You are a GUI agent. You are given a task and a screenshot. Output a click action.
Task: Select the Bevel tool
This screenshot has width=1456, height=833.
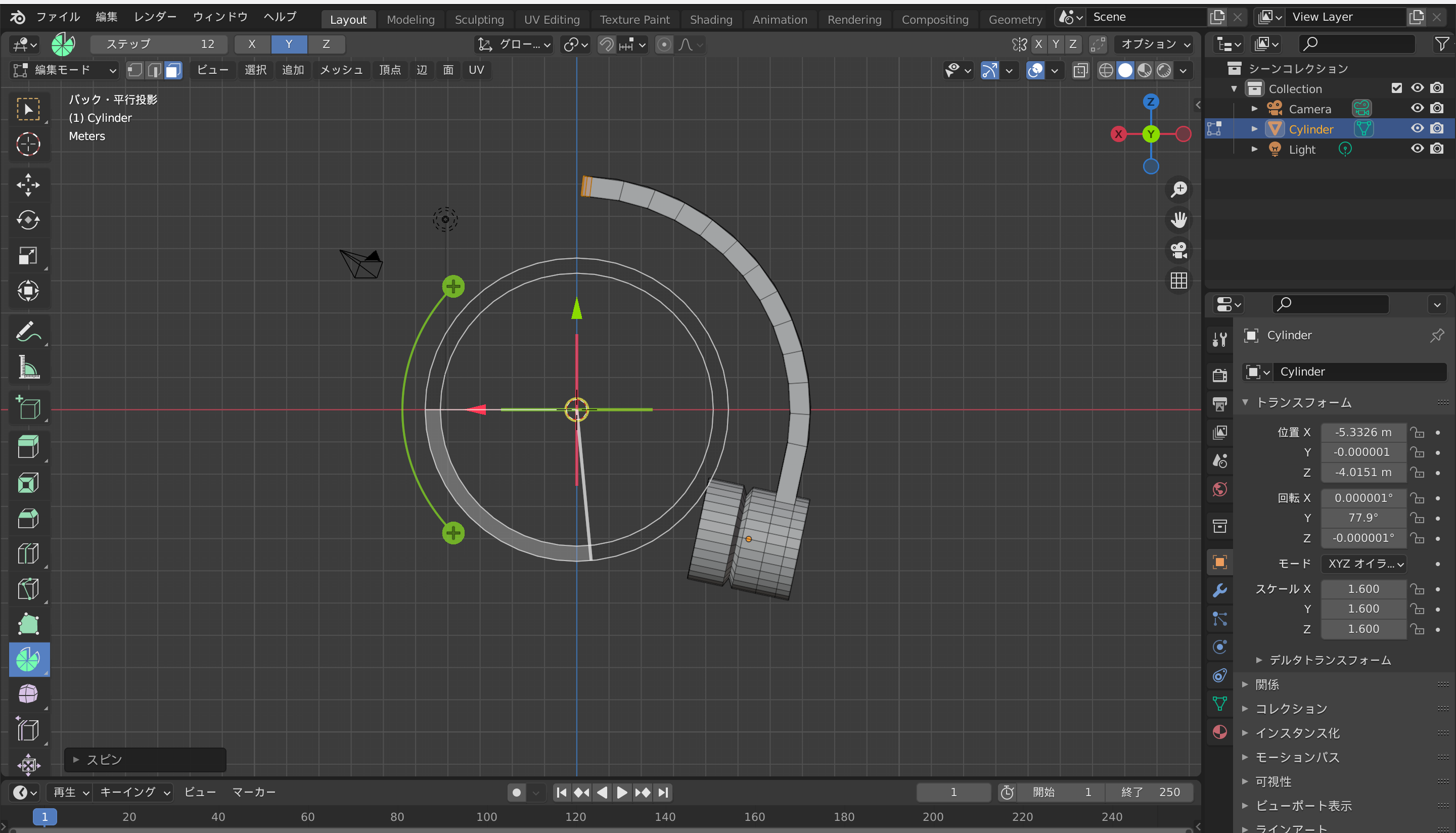[x=27, y=518]
